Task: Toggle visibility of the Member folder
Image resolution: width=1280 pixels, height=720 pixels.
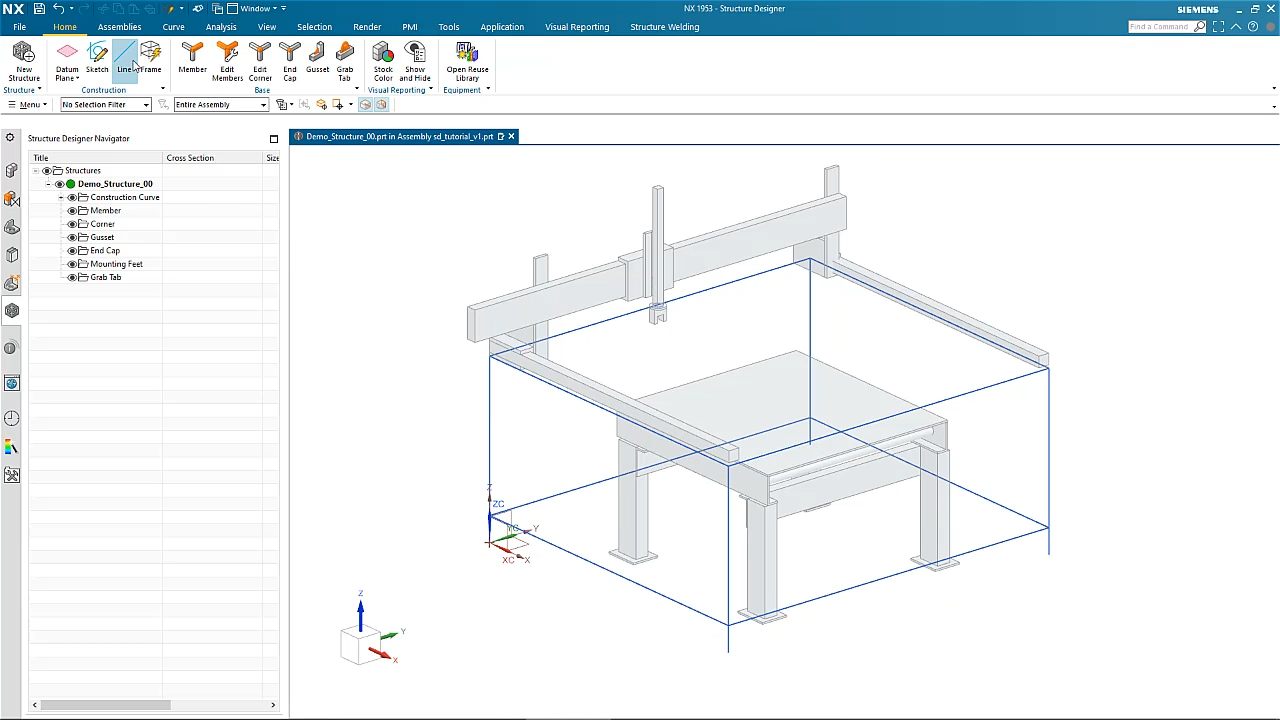Action: pos(71,210)
